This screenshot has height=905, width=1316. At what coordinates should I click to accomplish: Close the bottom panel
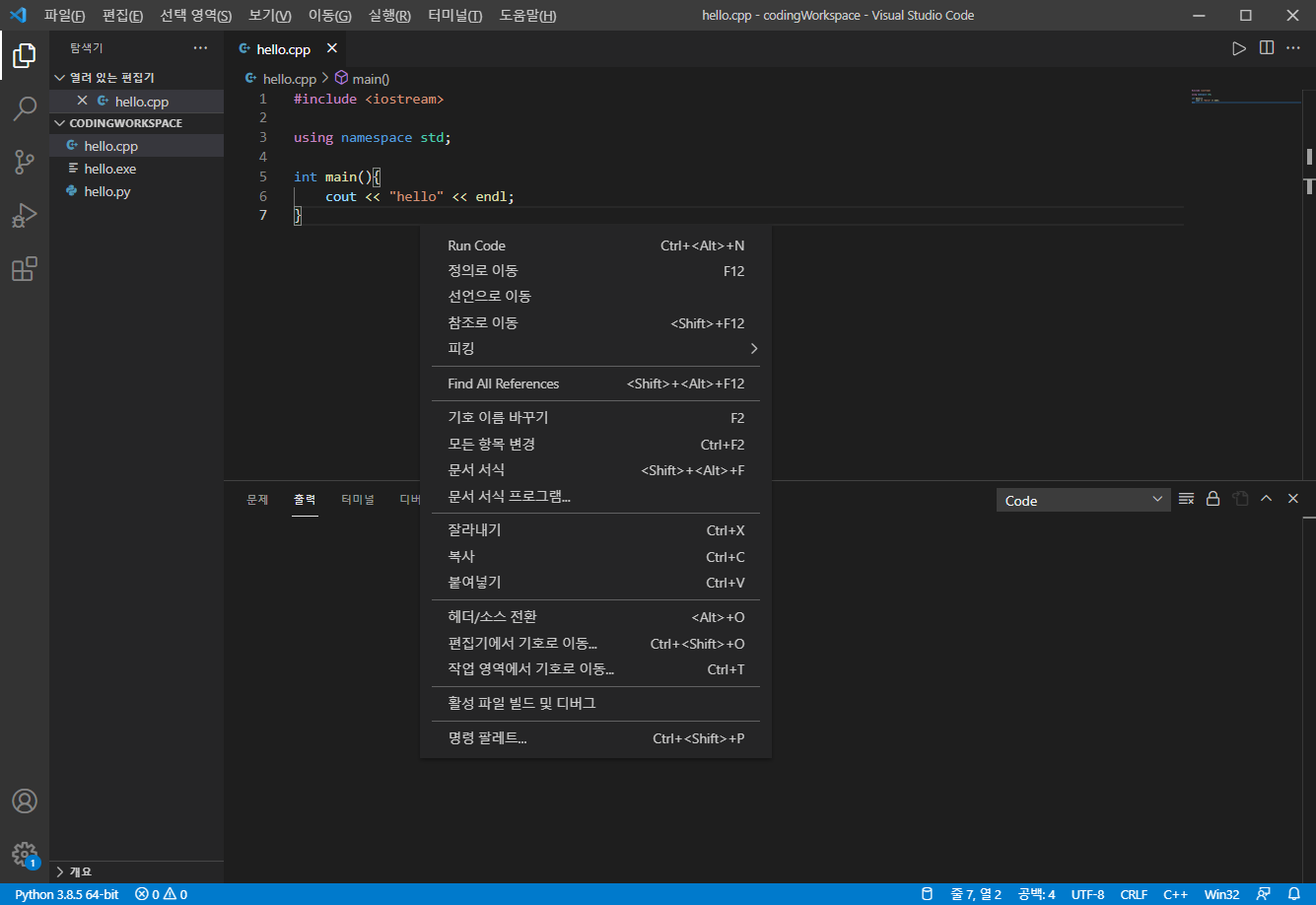point(1293,499)
